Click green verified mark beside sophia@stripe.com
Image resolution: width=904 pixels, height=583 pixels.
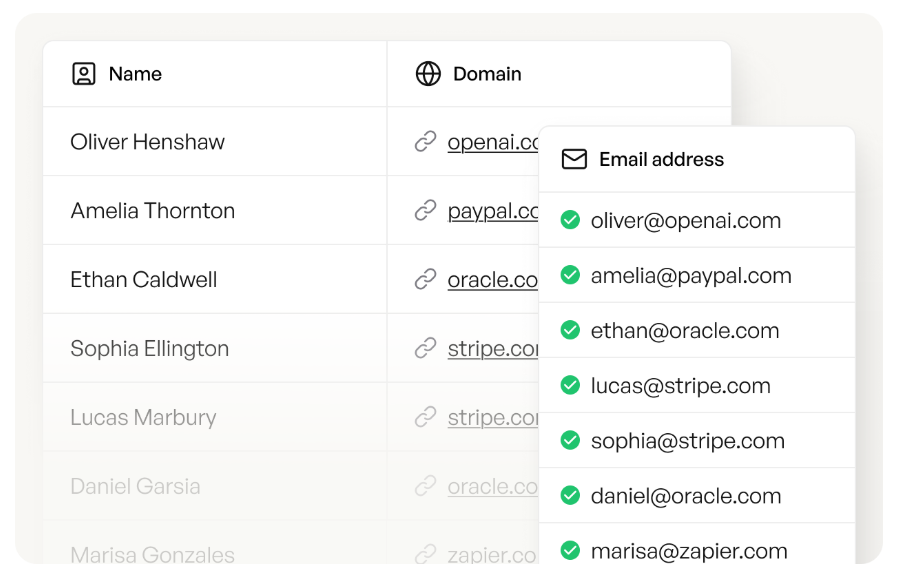[570, 440]
